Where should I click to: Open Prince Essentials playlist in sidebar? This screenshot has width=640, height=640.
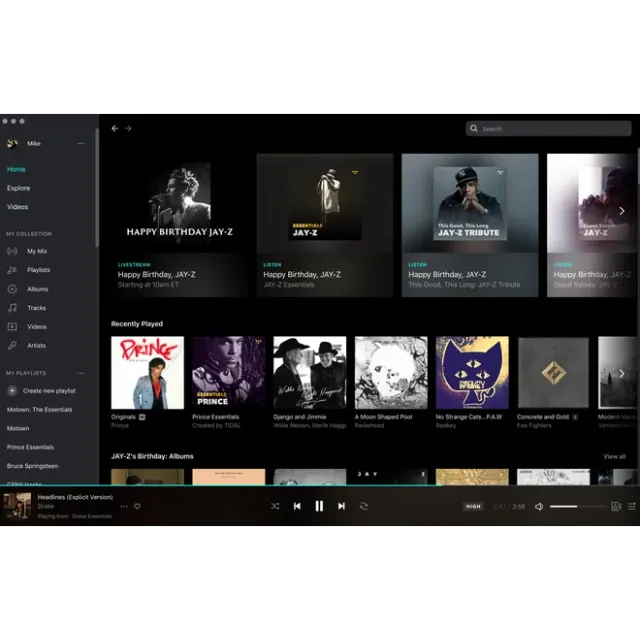(x=30, y=447)
